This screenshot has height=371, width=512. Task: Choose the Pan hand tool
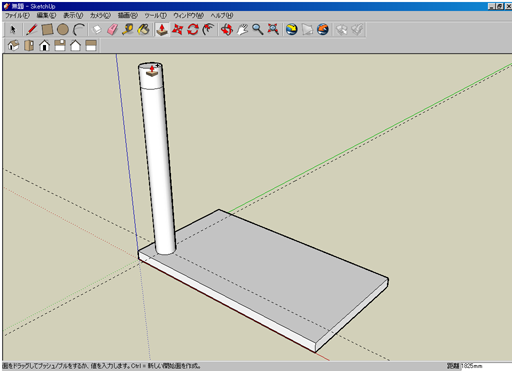coord(242,30)
